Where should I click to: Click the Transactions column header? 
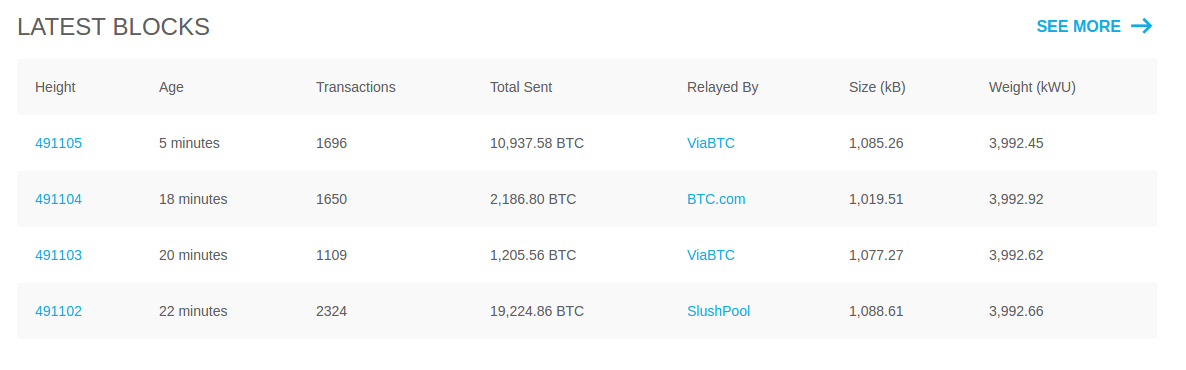click(x=355, y=87)
